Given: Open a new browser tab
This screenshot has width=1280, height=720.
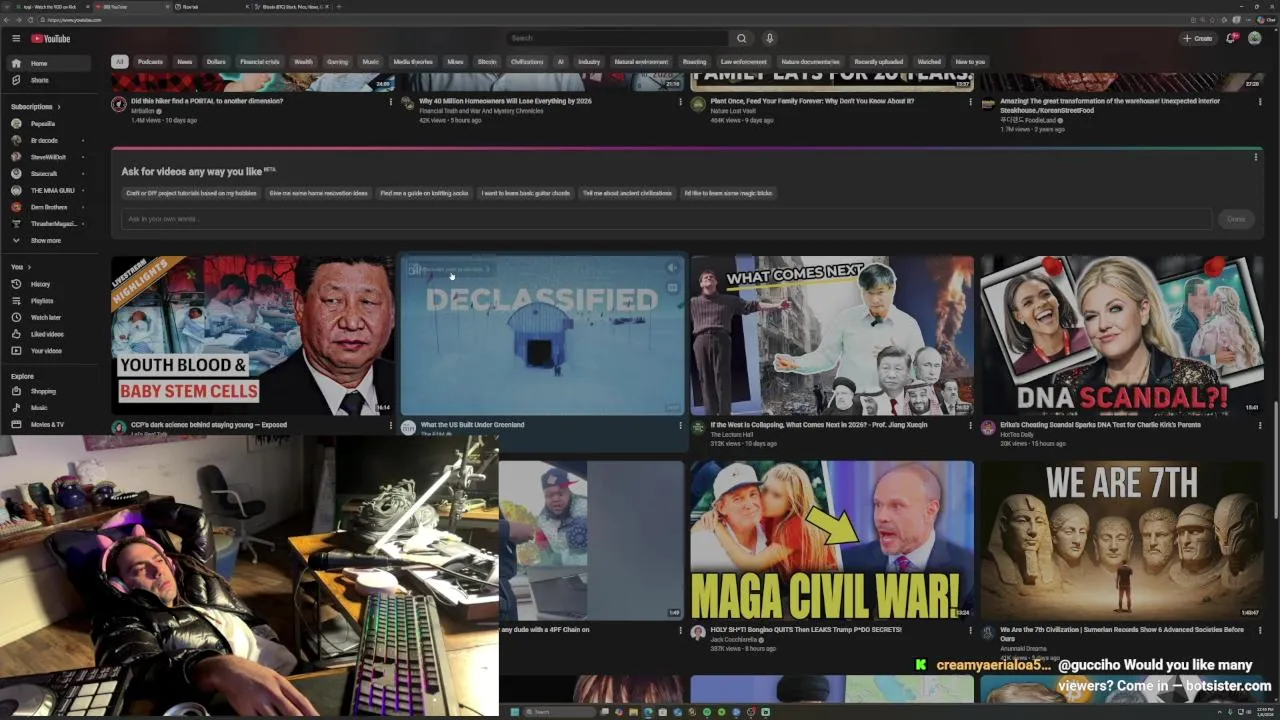Looking at the screenshot, I should pyautogui.click(x=339, y=6).
